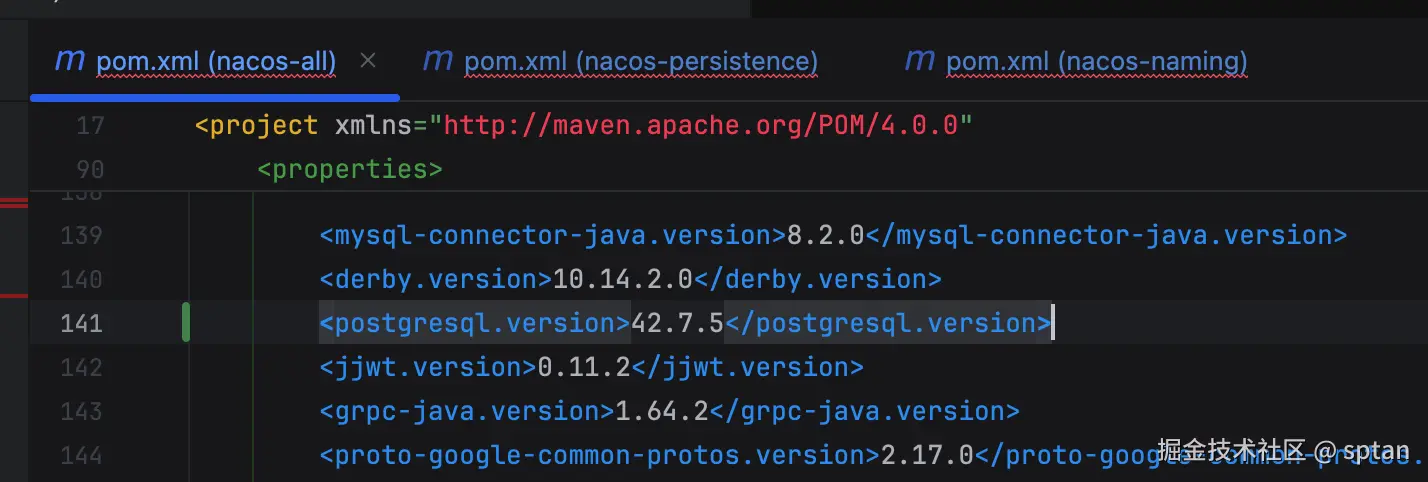Image resolution: width=1428 pixels, height=482 pixels.
Task: Jump to the sticky <properties> header line
Action: pyautogui.click(x=350, y=169)
